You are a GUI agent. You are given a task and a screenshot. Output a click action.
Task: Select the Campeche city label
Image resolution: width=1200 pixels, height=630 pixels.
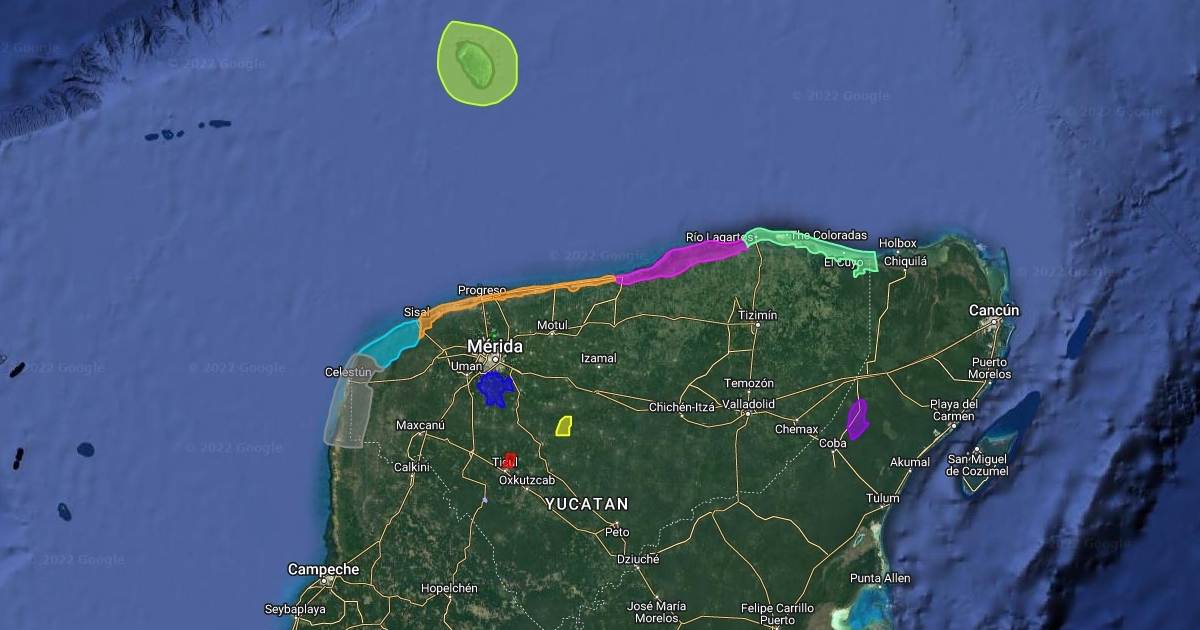(323, 569)
